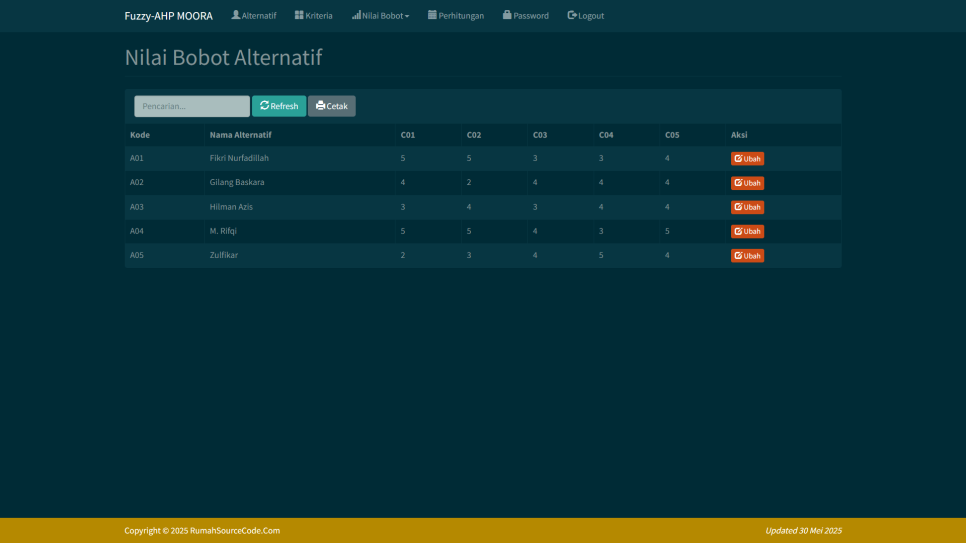Screen dimensions: 966x543
Task: Click the refresh arrows icon
Action: click(264, 105)
